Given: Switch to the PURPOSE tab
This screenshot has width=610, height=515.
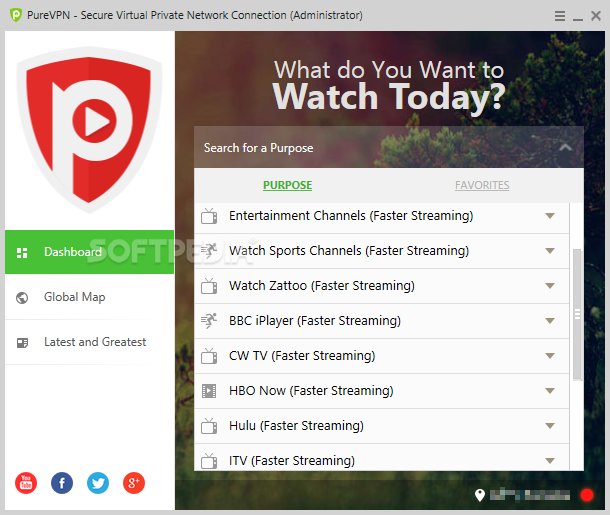Looking at the screenshot, I should tap(287, 185).
